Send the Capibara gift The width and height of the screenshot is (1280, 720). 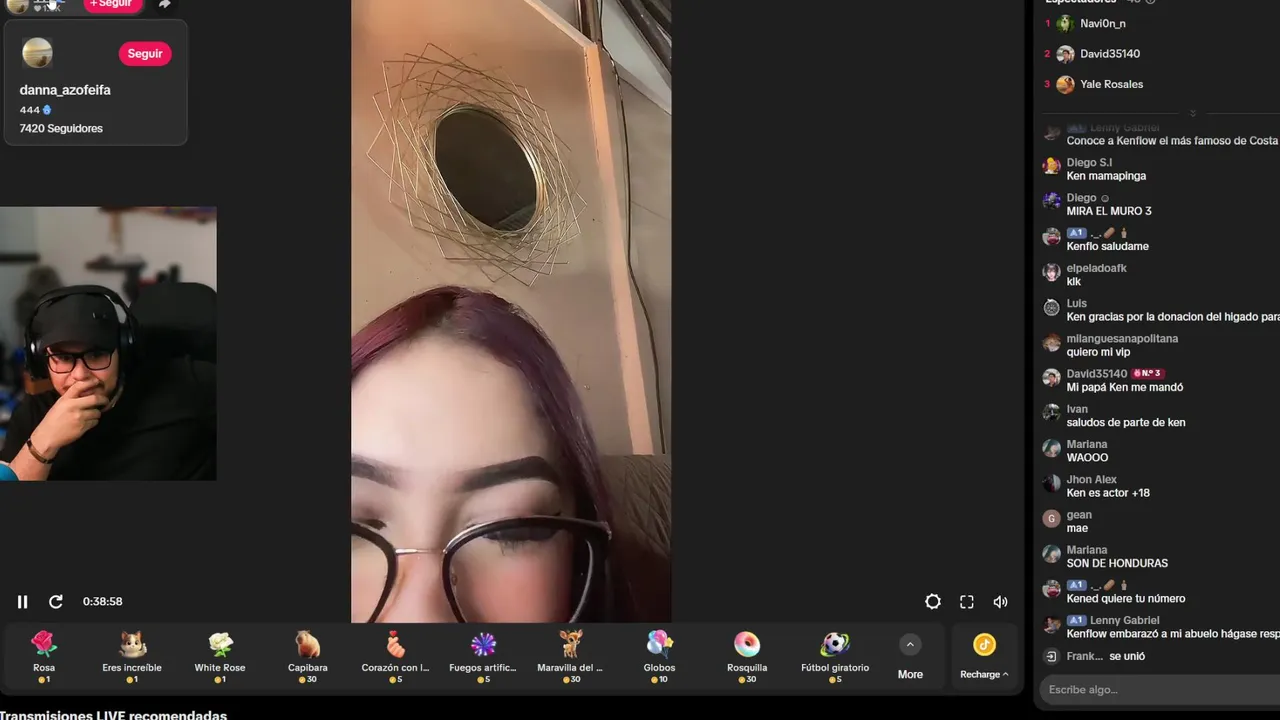[x=308, y=657]
